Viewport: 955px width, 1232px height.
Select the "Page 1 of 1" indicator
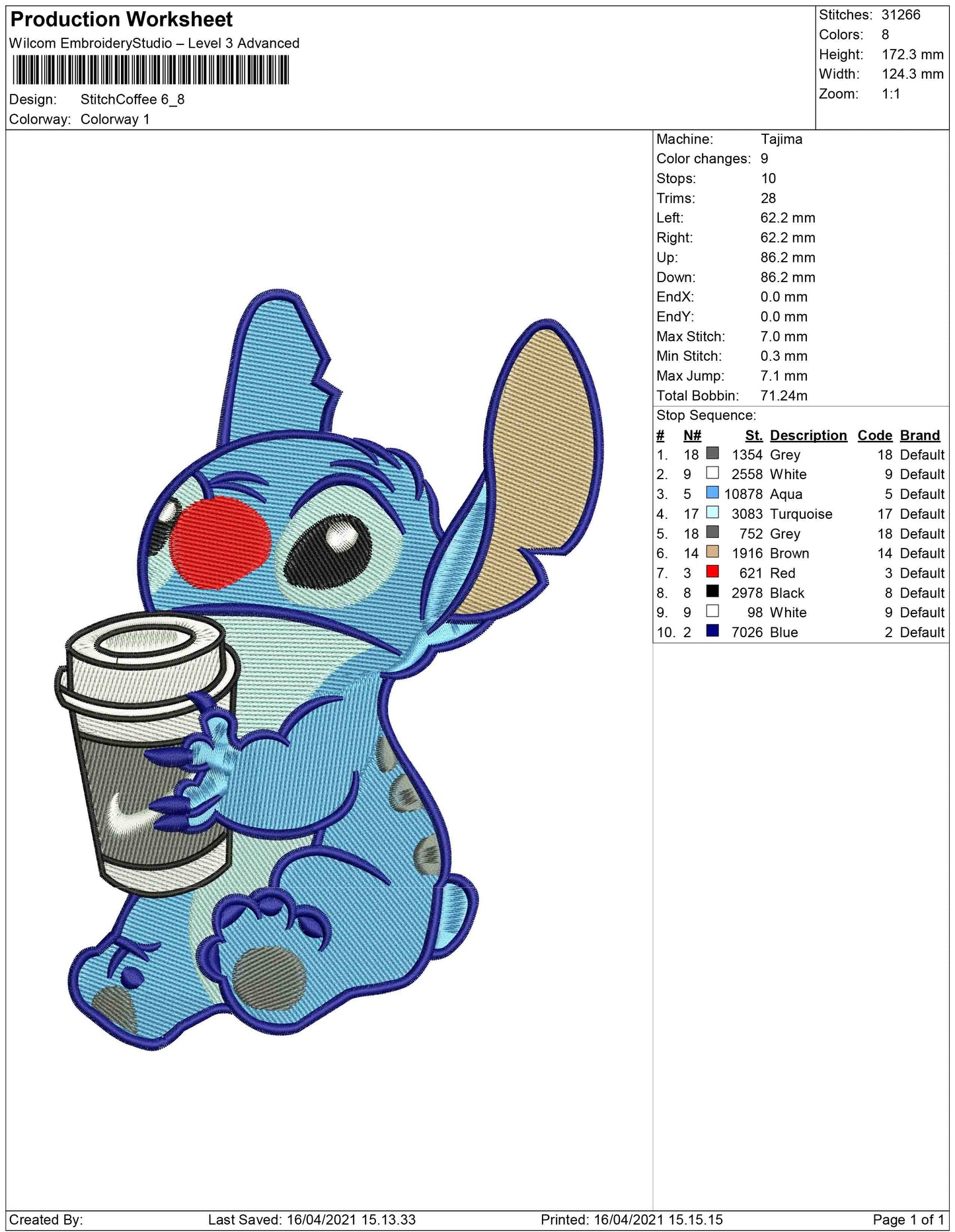coord(908,1219)
